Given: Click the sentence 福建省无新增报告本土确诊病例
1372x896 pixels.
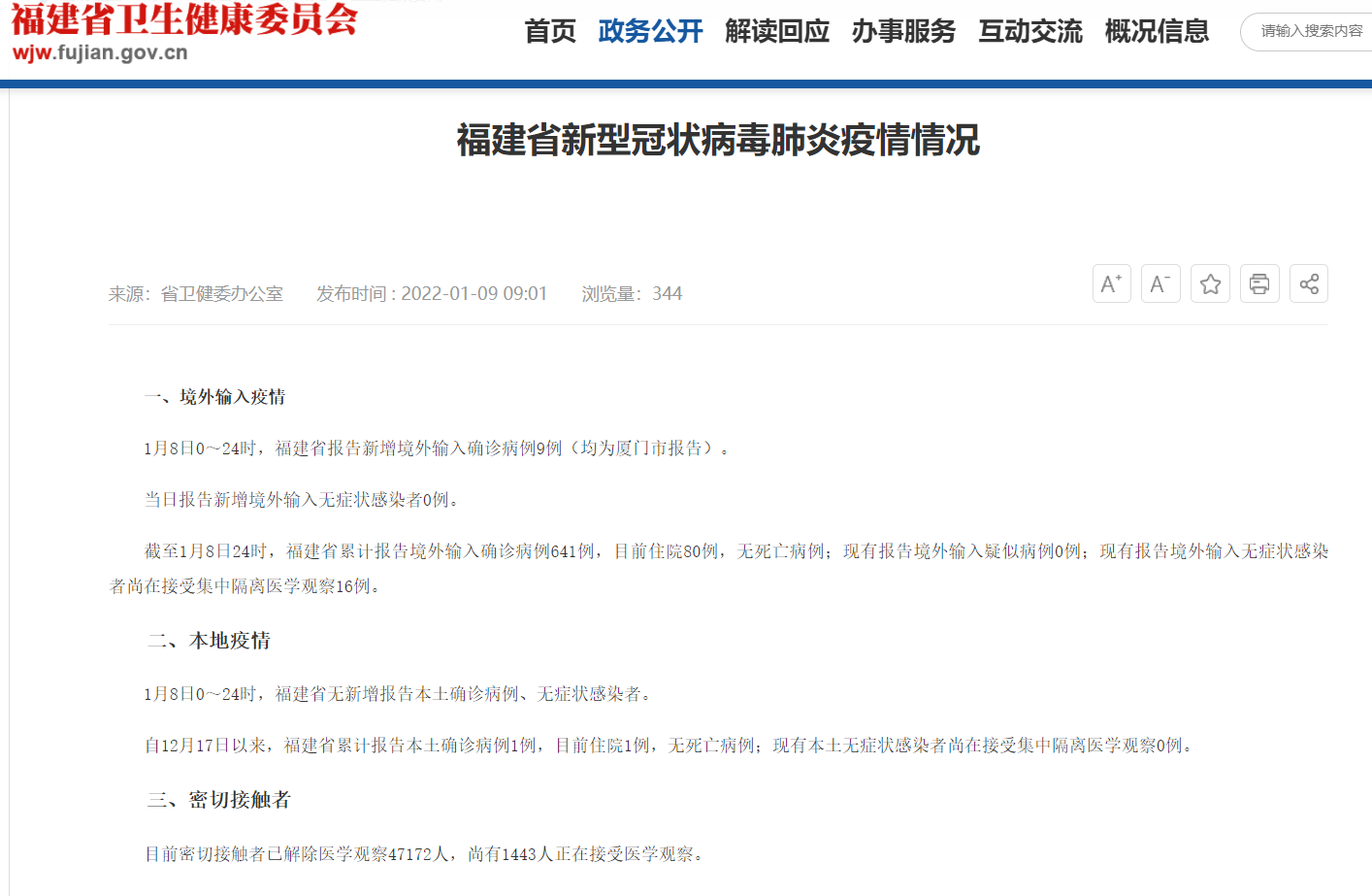Looking at the screenshot, I should click(401, 694).
